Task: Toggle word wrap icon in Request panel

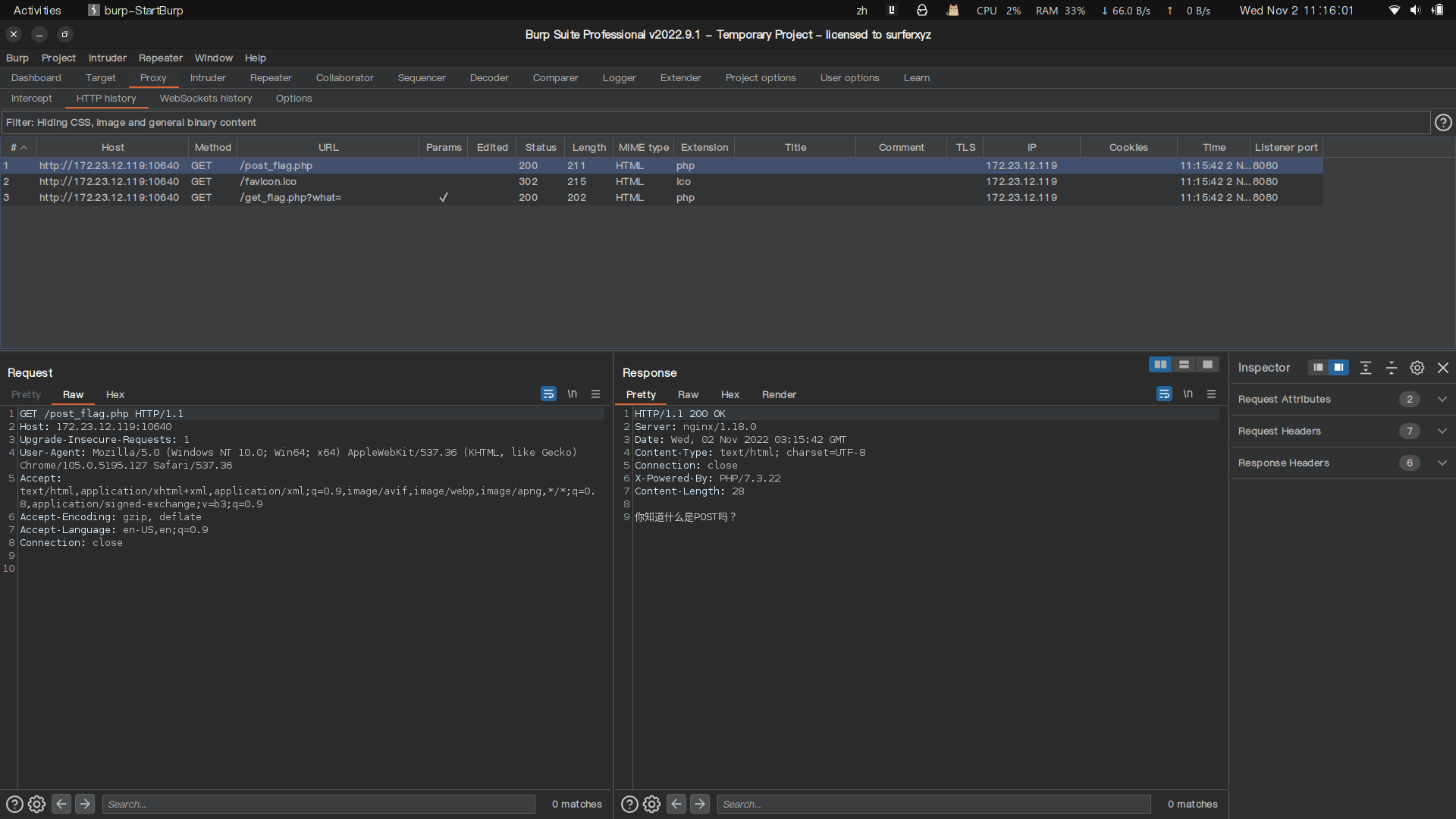Action: [548, 394]
